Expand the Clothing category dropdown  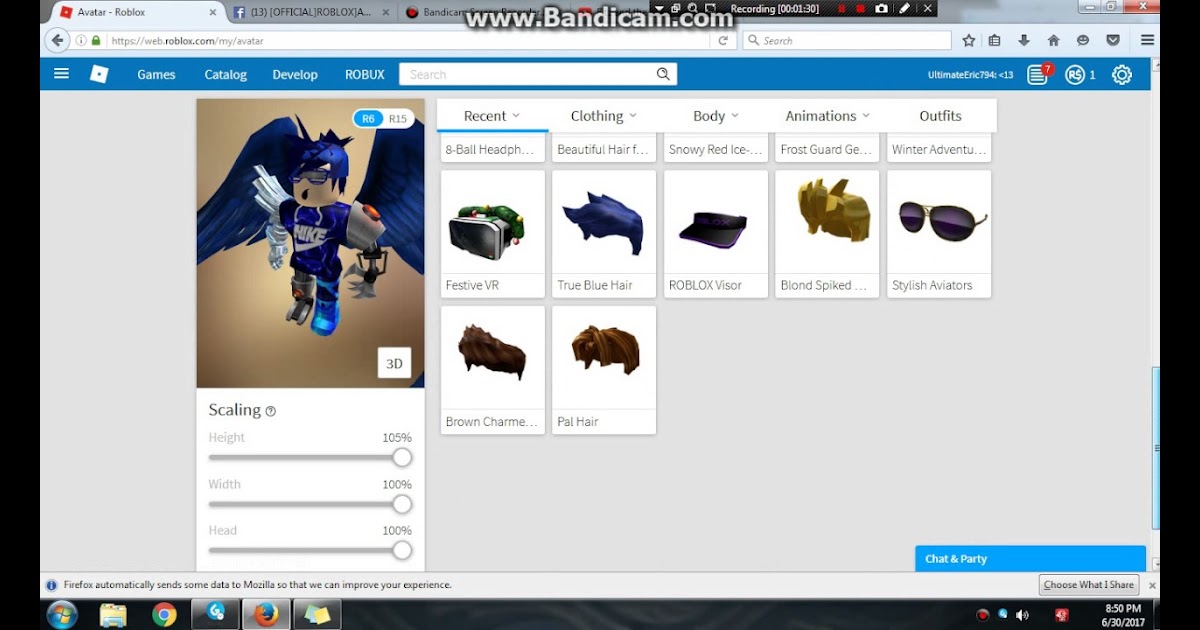(604, 116)
